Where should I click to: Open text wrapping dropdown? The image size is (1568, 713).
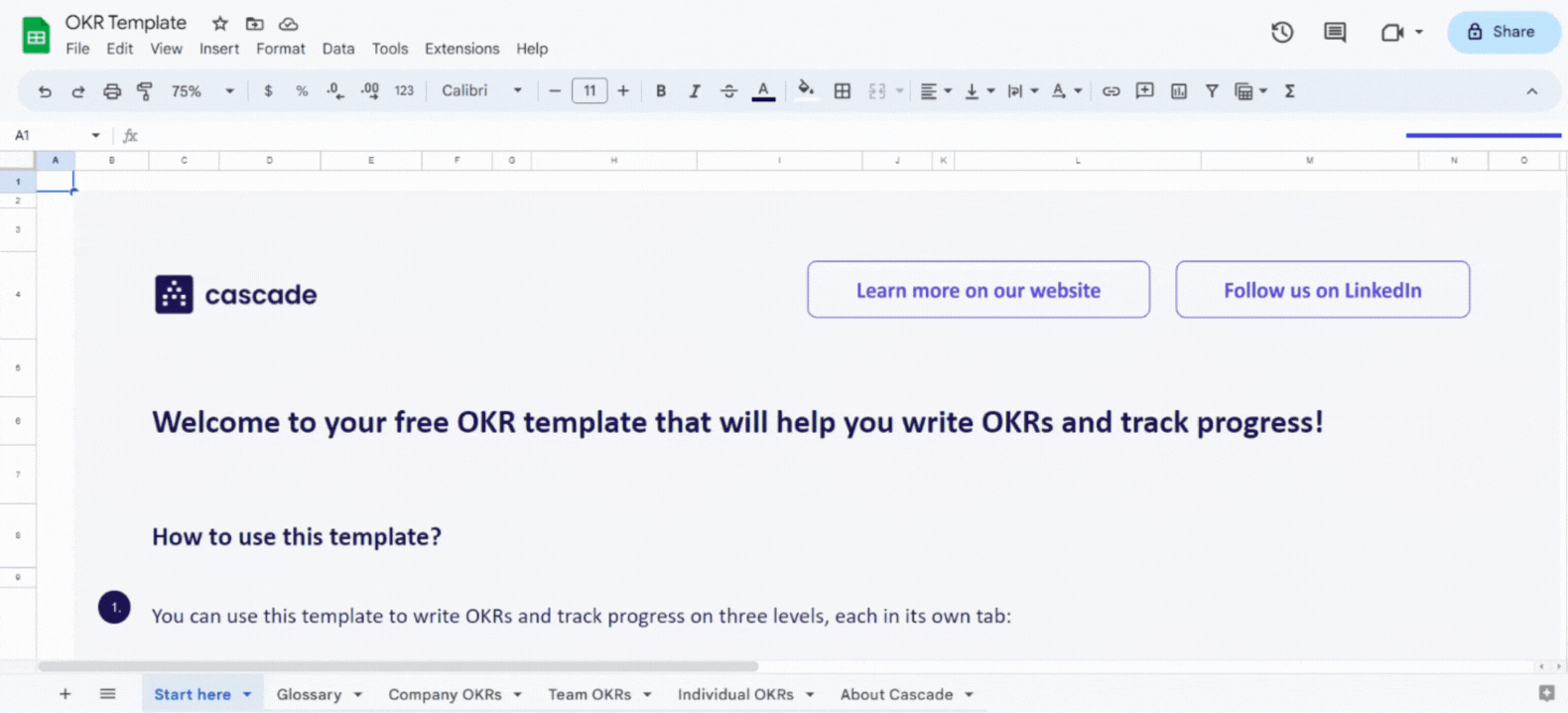point(1023,91)
